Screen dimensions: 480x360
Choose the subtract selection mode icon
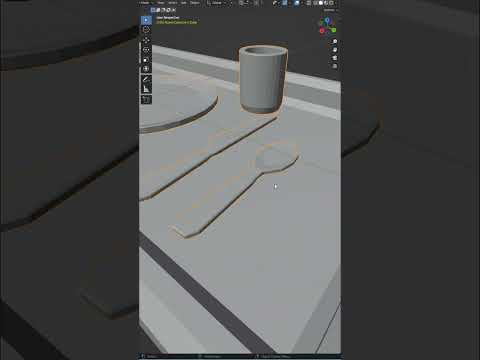point(163,10)
